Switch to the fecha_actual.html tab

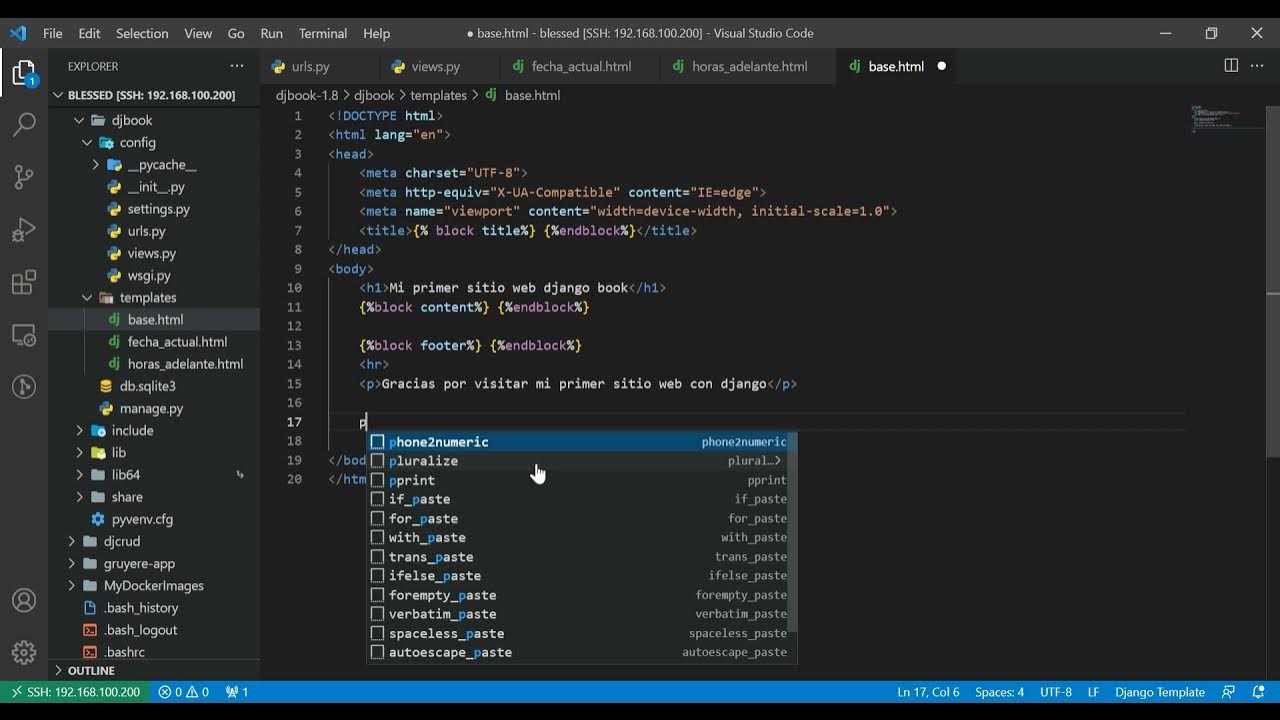(x=581, y=66)
